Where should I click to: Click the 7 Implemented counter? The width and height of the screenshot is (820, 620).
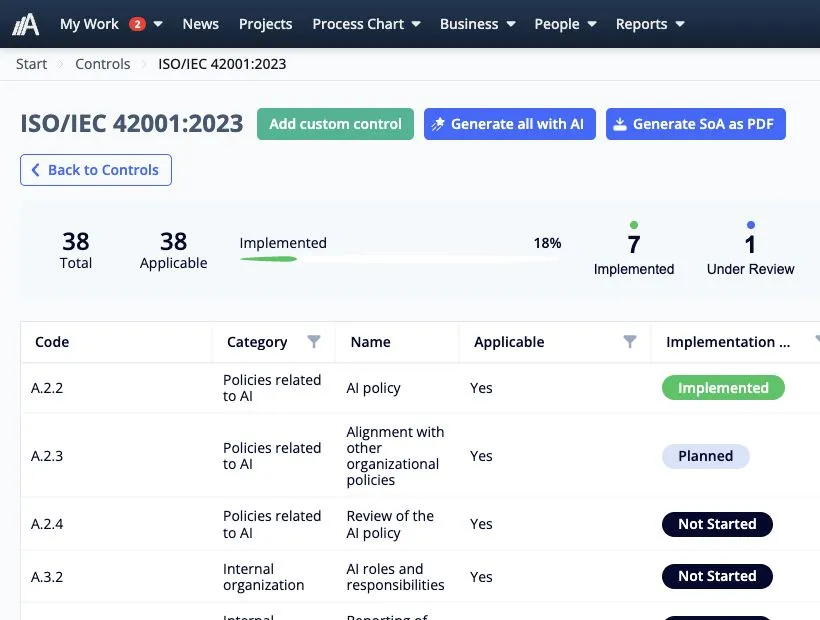click(634, 255)
